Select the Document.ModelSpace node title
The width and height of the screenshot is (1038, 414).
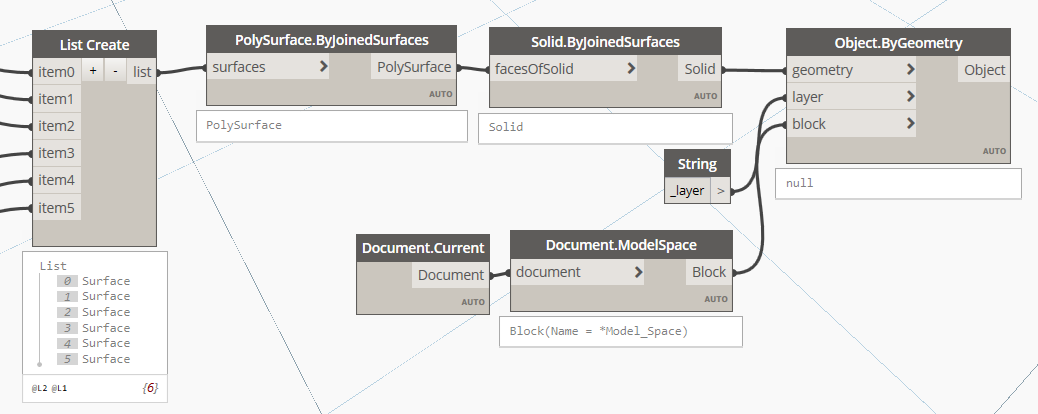(x=621, y=245)
